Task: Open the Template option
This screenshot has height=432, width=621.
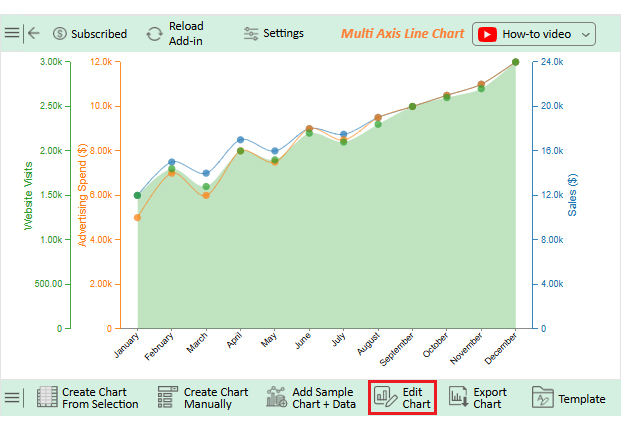Action: (568, 398)
